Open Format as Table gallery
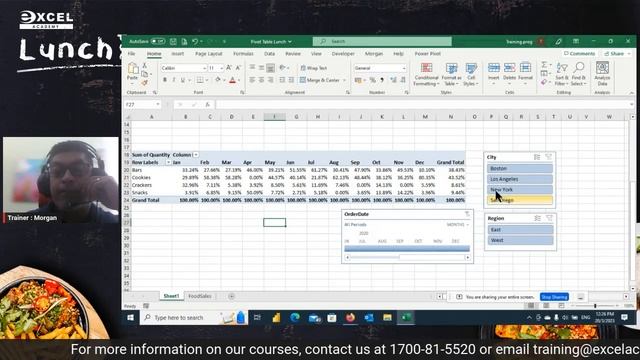Viewport: 640px width, 360px height. tap(451, 74)
